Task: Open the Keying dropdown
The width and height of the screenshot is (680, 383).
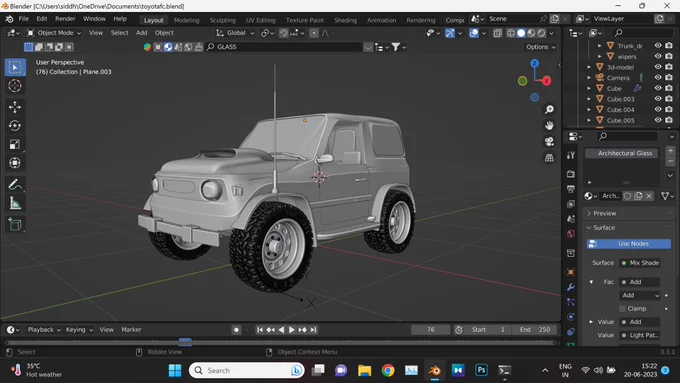Action: point(79,330)
